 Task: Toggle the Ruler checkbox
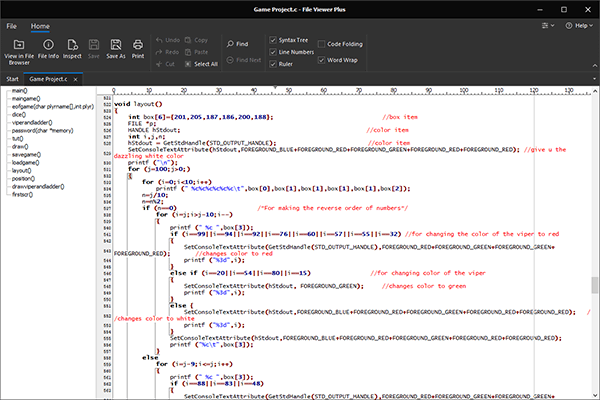coord(273,64)
